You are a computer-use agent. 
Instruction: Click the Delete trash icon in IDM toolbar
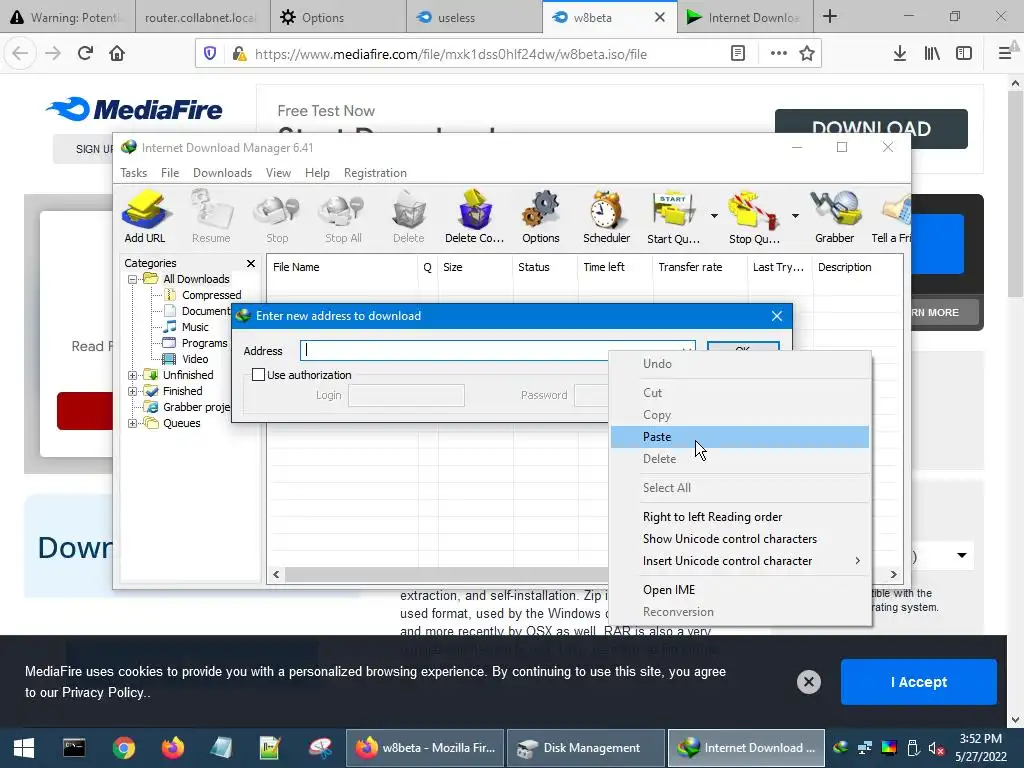click(409, 217)
